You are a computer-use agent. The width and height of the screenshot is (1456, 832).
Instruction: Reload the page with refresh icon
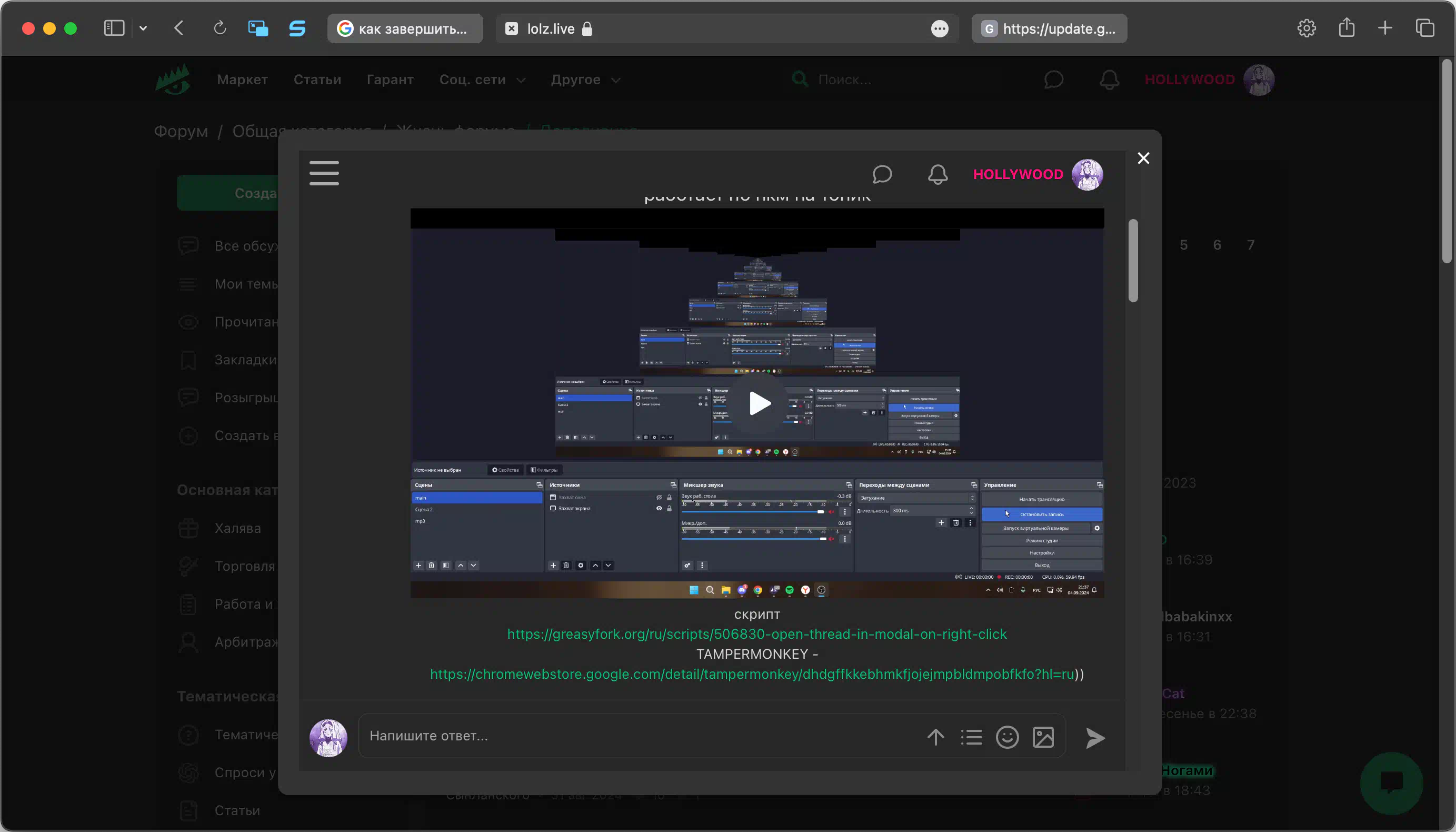220,28
